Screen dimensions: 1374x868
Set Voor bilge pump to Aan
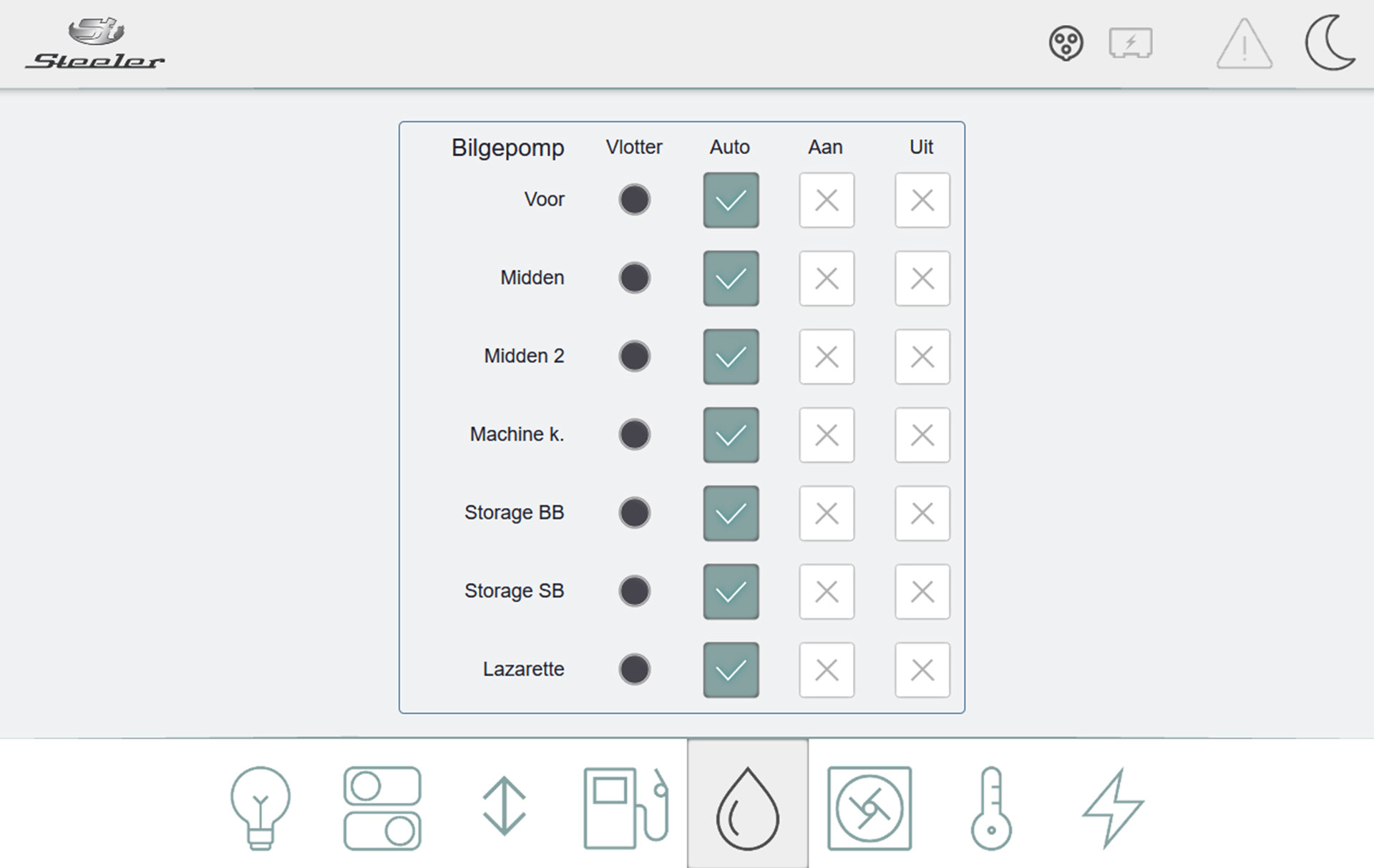(x=827, y=200)
